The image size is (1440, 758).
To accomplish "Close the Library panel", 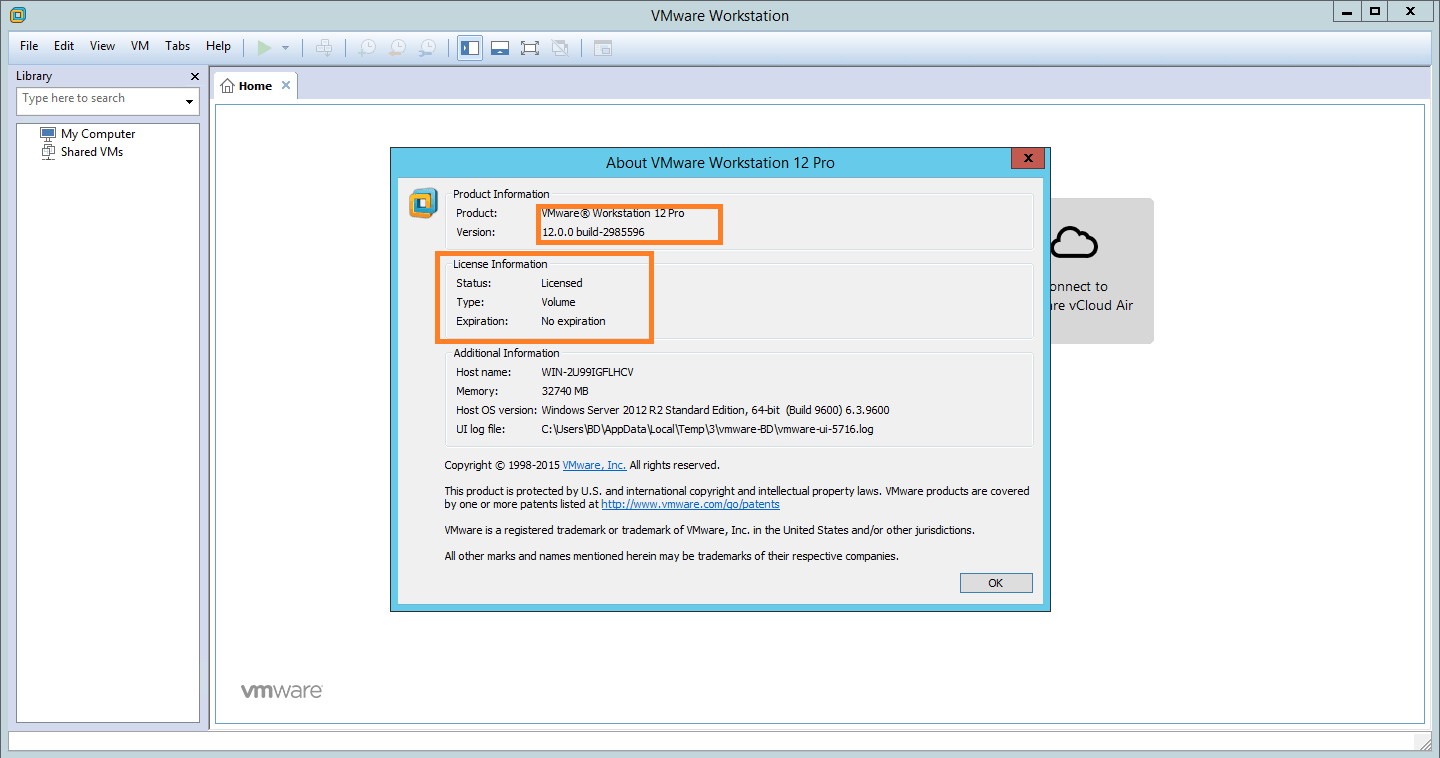I will [194, 76].
